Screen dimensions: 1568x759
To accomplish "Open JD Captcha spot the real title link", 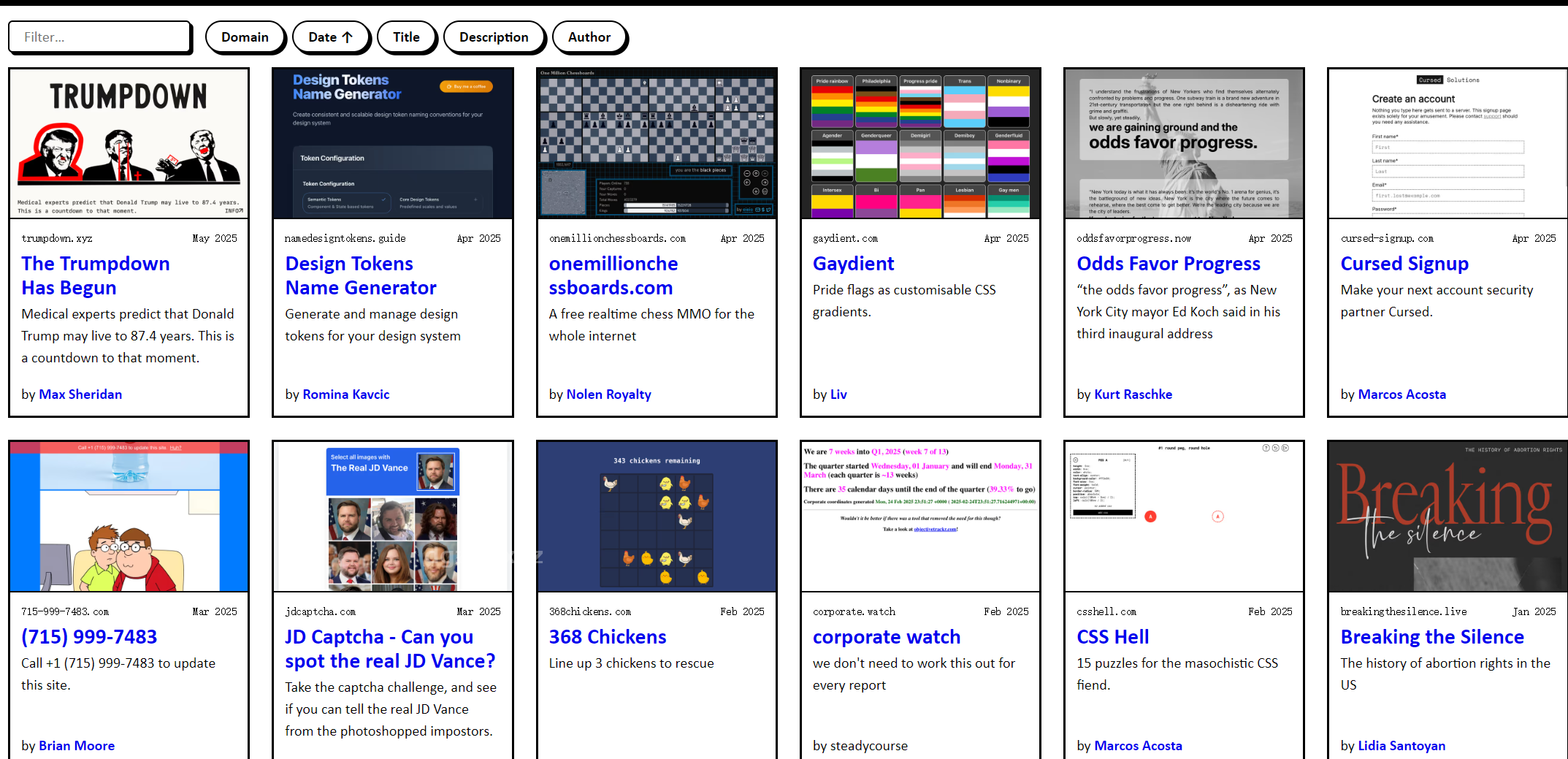I will coord(390,649).
